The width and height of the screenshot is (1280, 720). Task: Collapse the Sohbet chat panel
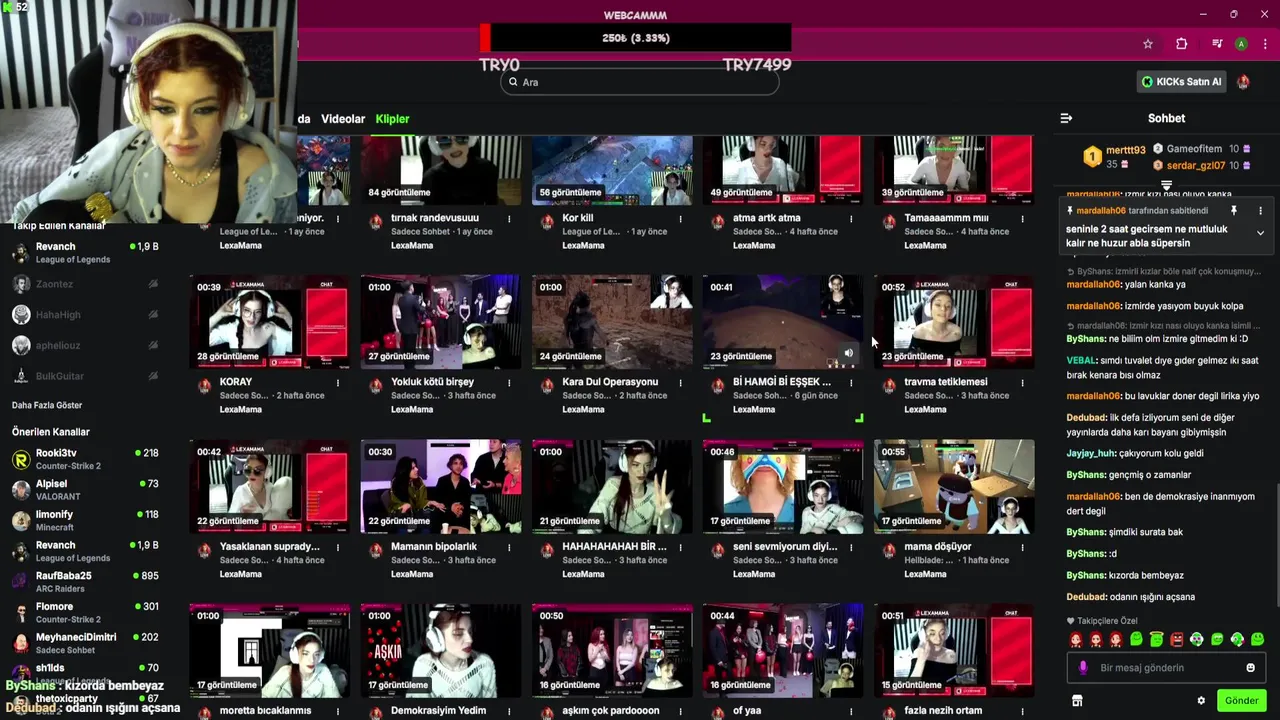(x=1066, y=118)
